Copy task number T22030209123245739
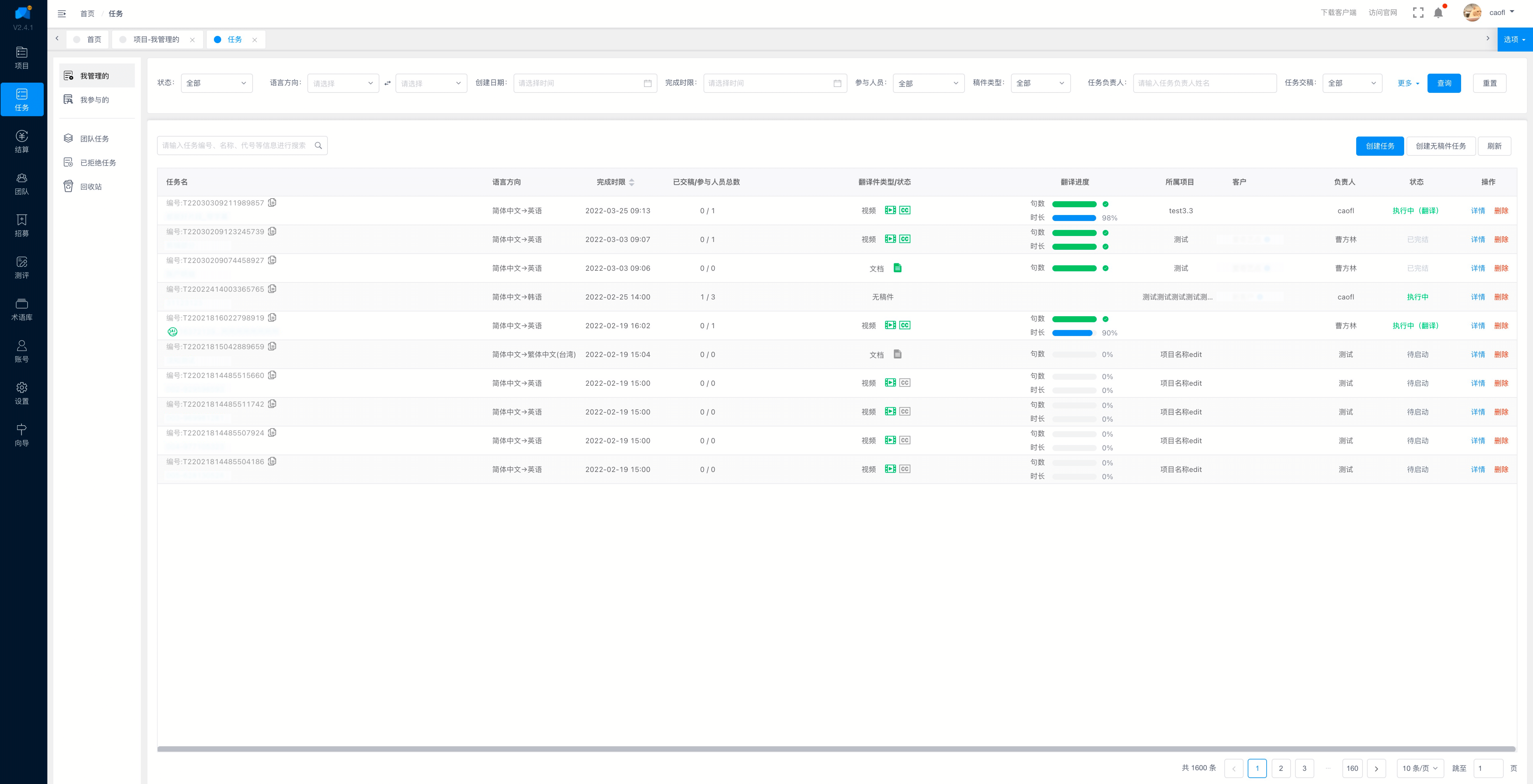 tap(272, 231)
